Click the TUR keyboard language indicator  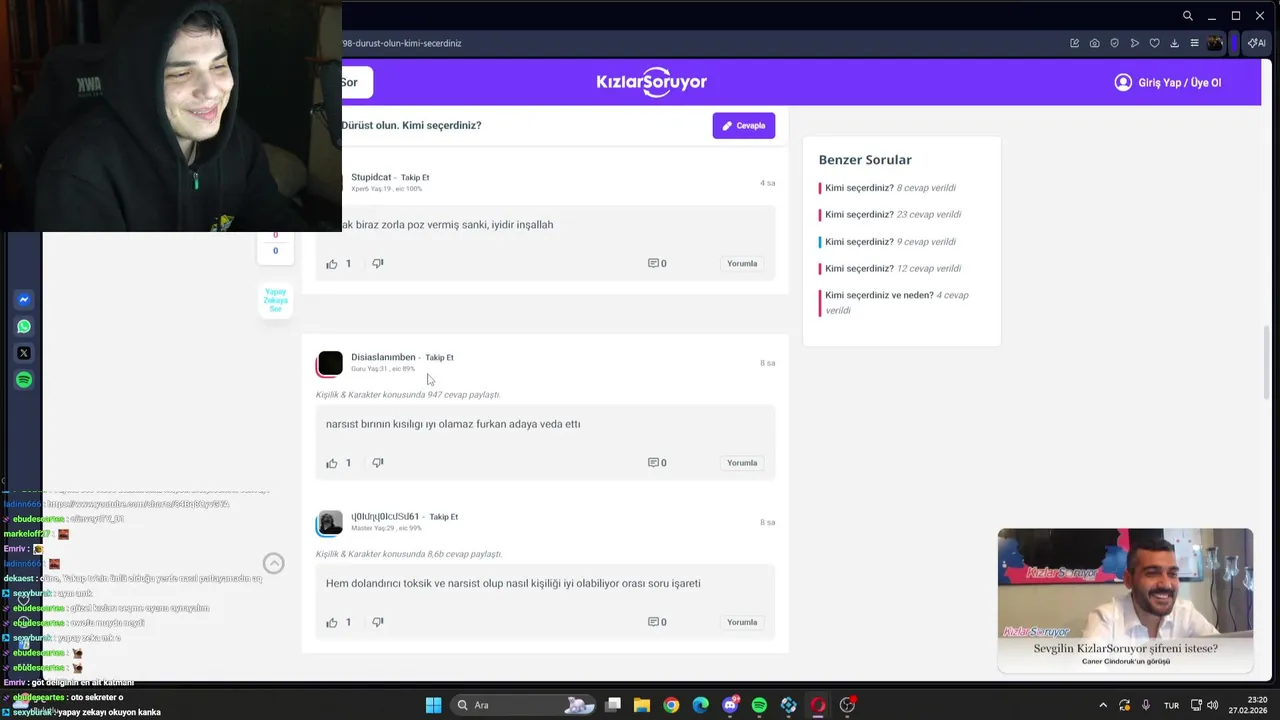1171,705
